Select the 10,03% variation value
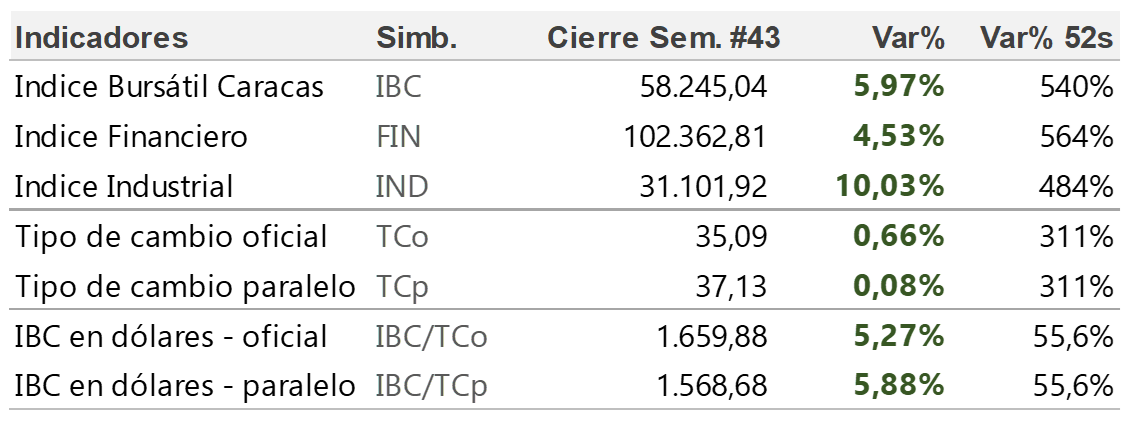This screenshot has height=424, width=1134. pos(890,187)
